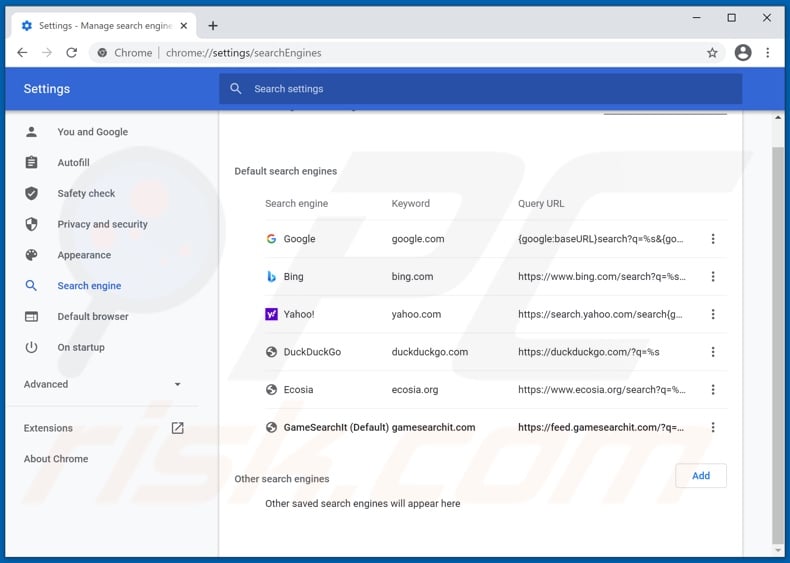Reload the page with refresh icon
The image size is (790, 563).
pyautogui.click(x=71, y=53)
